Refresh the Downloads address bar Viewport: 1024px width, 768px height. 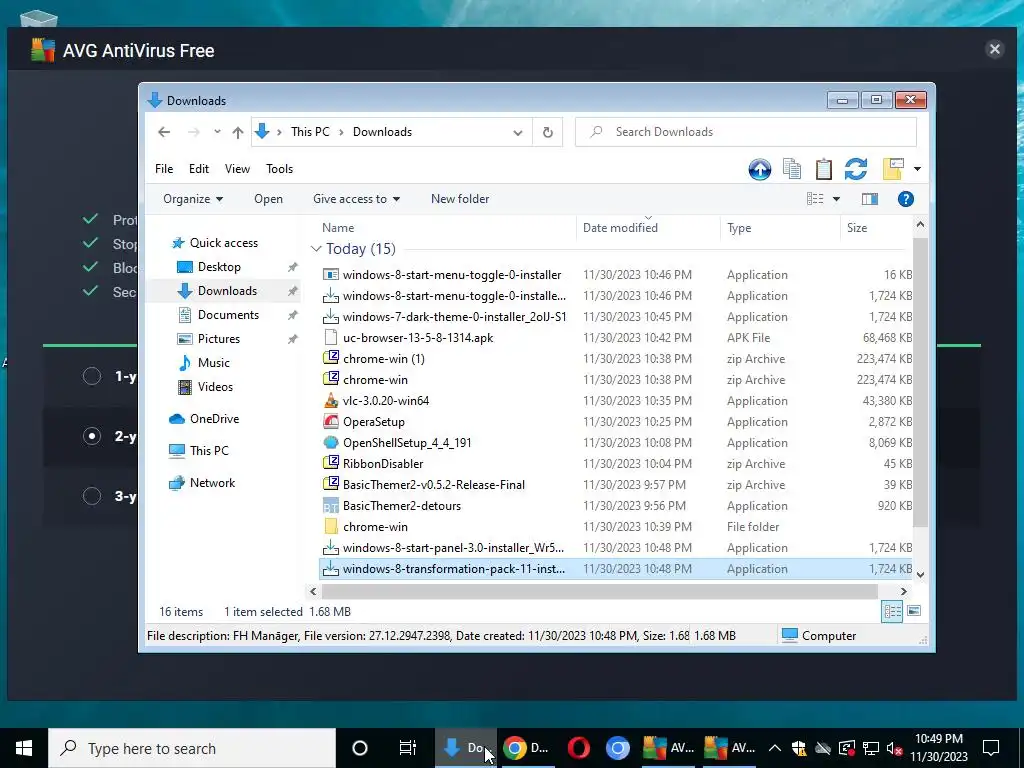coord(547,132)
